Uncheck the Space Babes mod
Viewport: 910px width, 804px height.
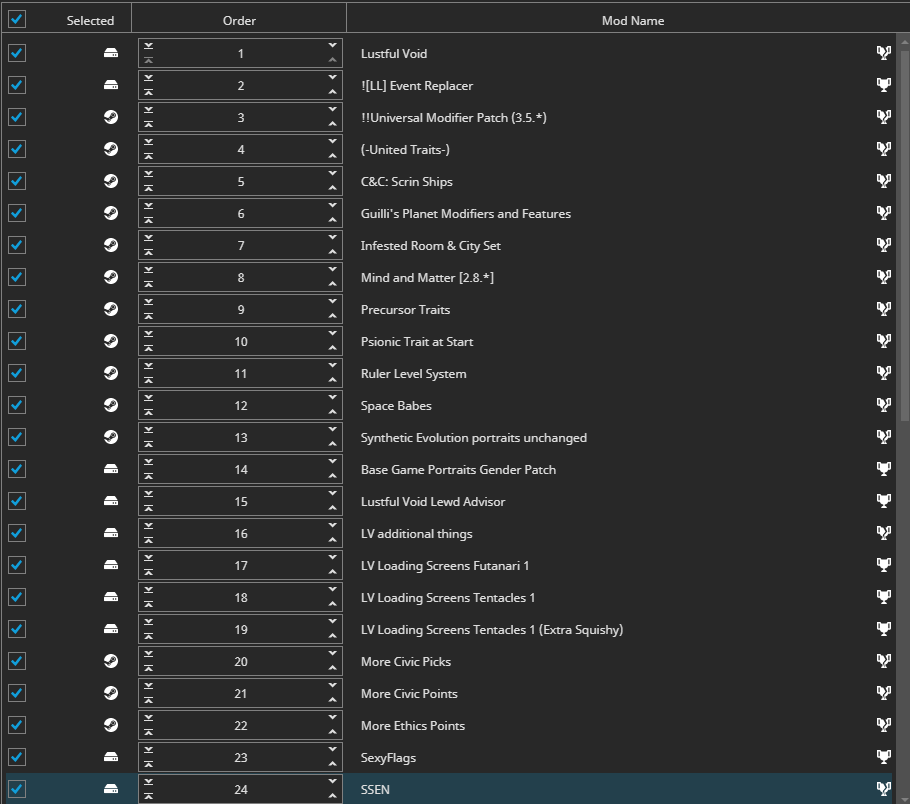point(17,405)
